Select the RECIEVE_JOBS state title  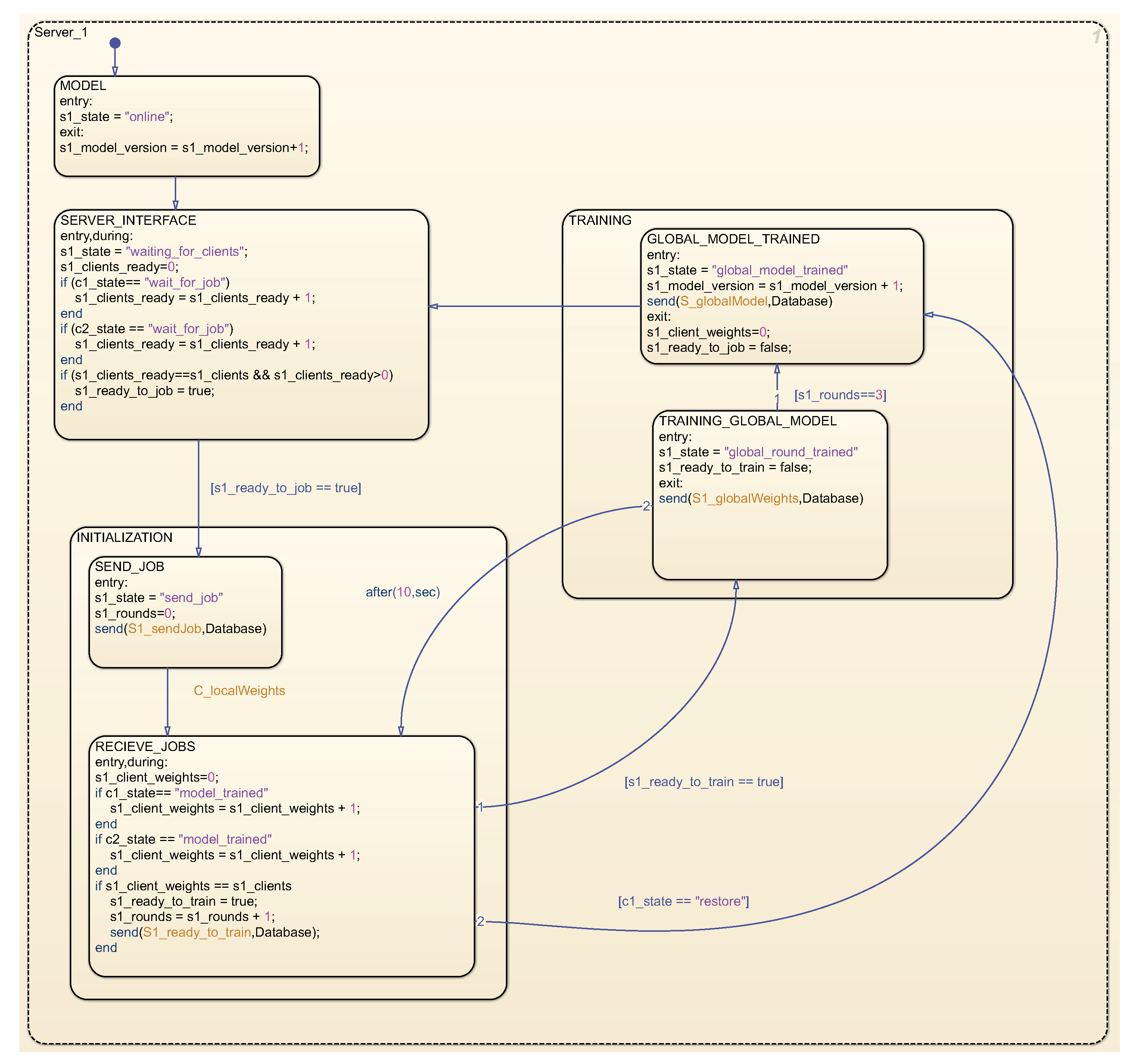(x=145, y=747)
